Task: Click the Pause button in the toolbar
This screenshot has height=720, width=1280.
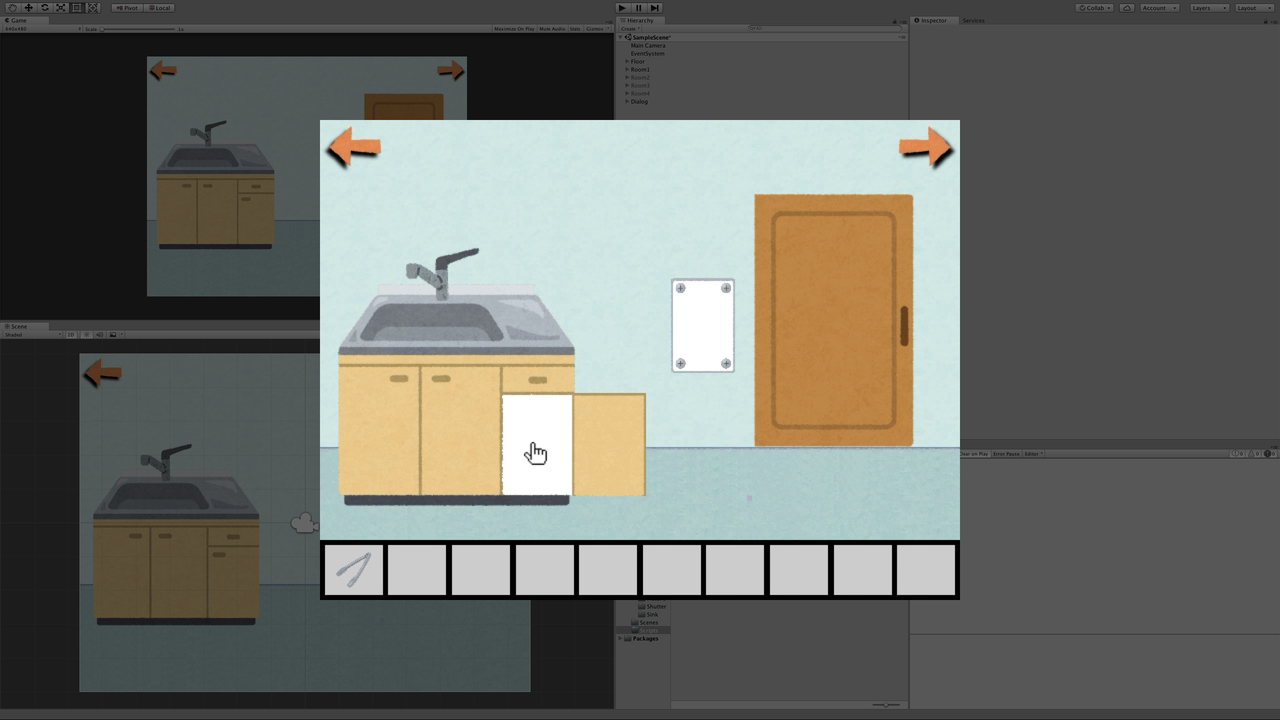Action: (x=639, y=8)
